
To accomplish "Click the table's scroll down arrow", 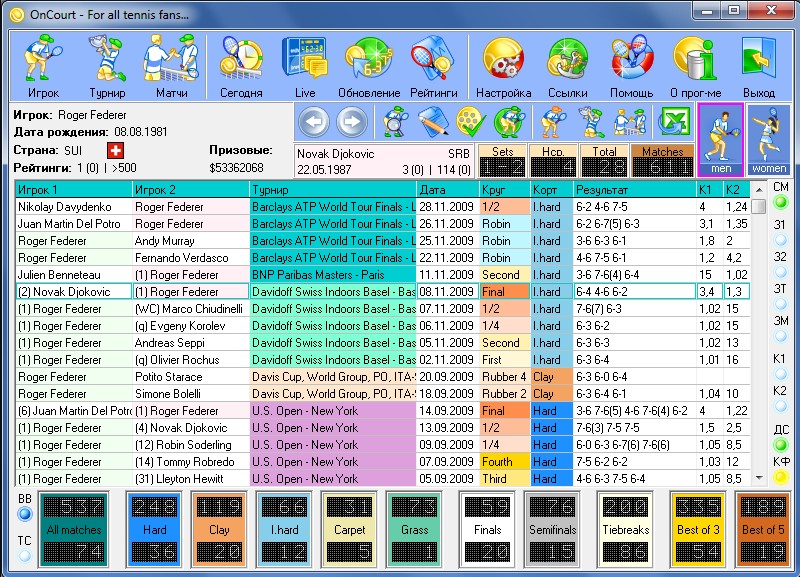I will (x=759, y=478).
